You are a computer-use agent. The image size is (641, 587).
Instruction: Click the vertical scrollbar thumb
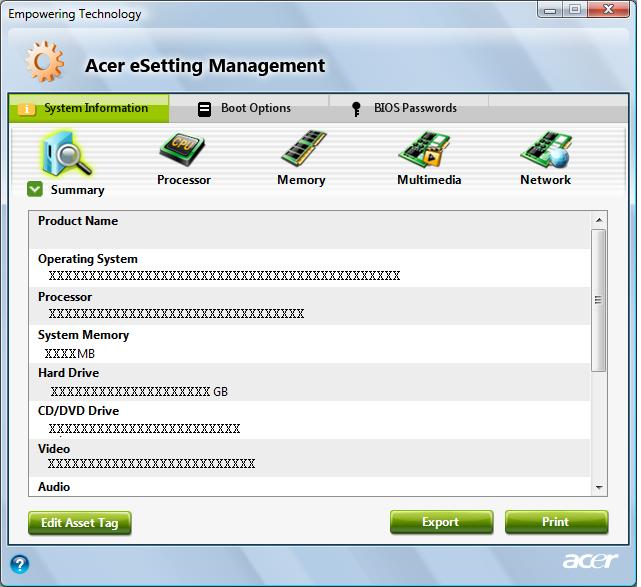599,300
